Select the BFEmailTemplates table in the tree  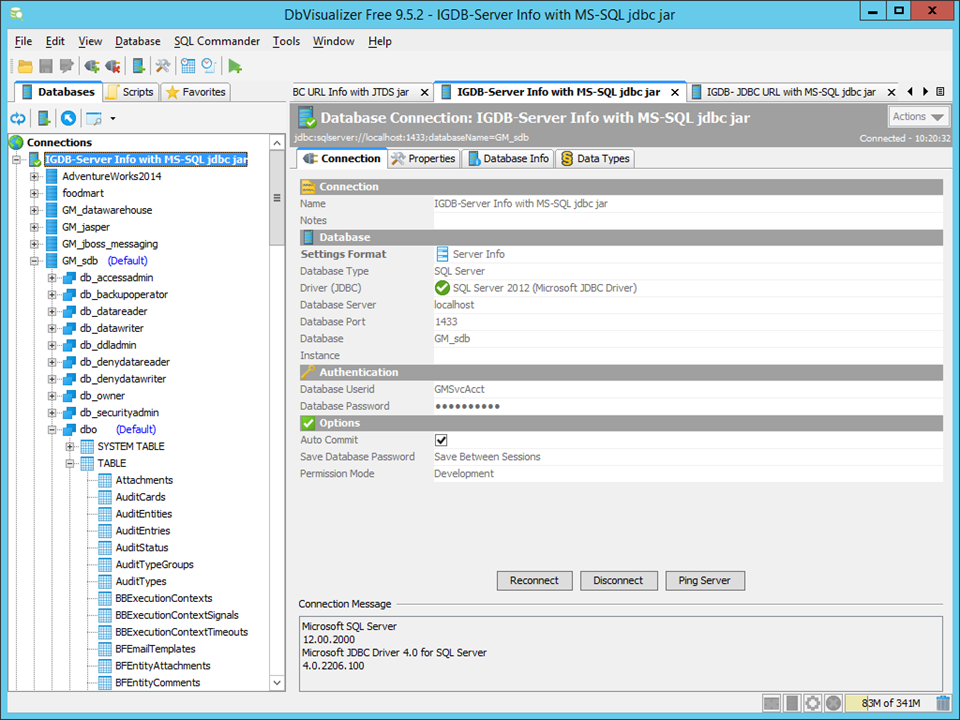pos(156,649)
